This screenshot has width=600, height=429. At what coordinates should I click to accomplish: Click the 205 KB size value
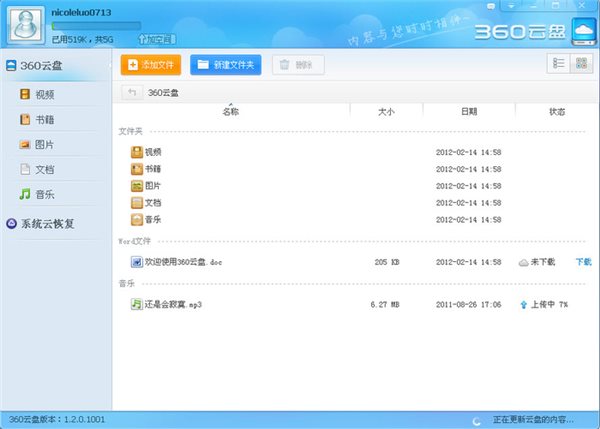(386, 262)
